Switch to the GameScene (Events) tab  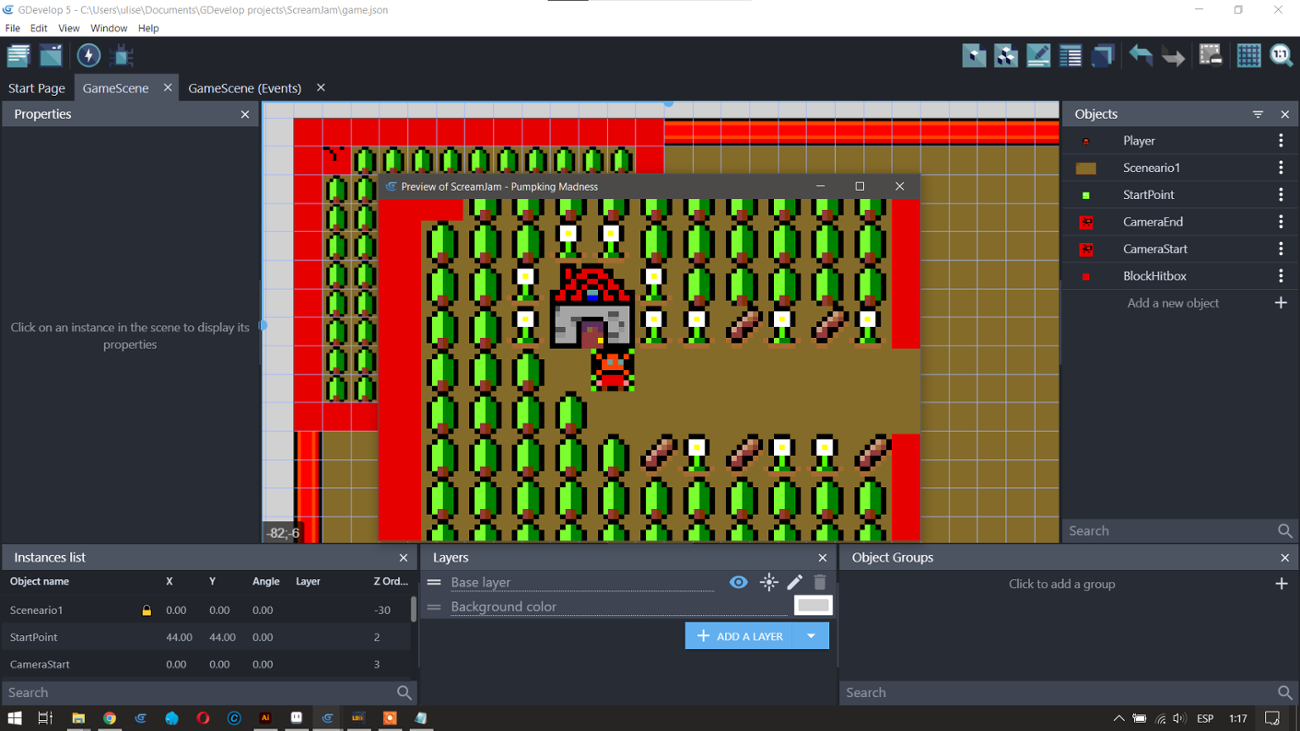(x=245, y=87)
